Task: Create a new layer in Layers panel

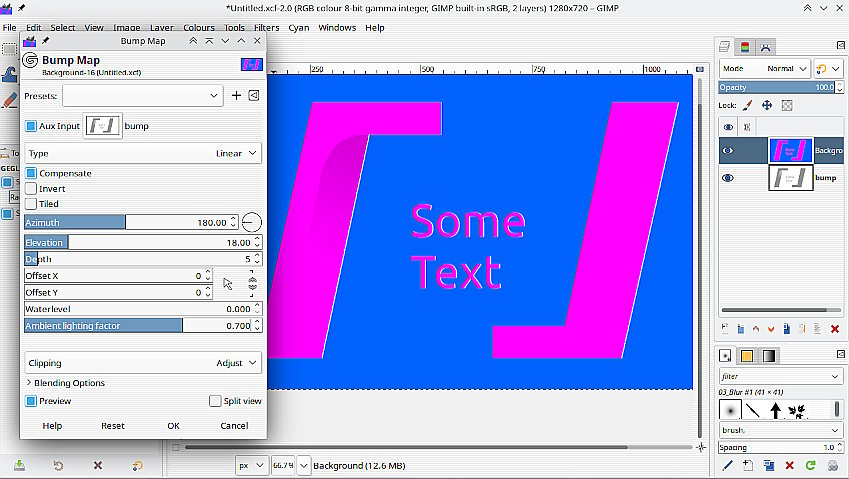Action: coord(725,329)
